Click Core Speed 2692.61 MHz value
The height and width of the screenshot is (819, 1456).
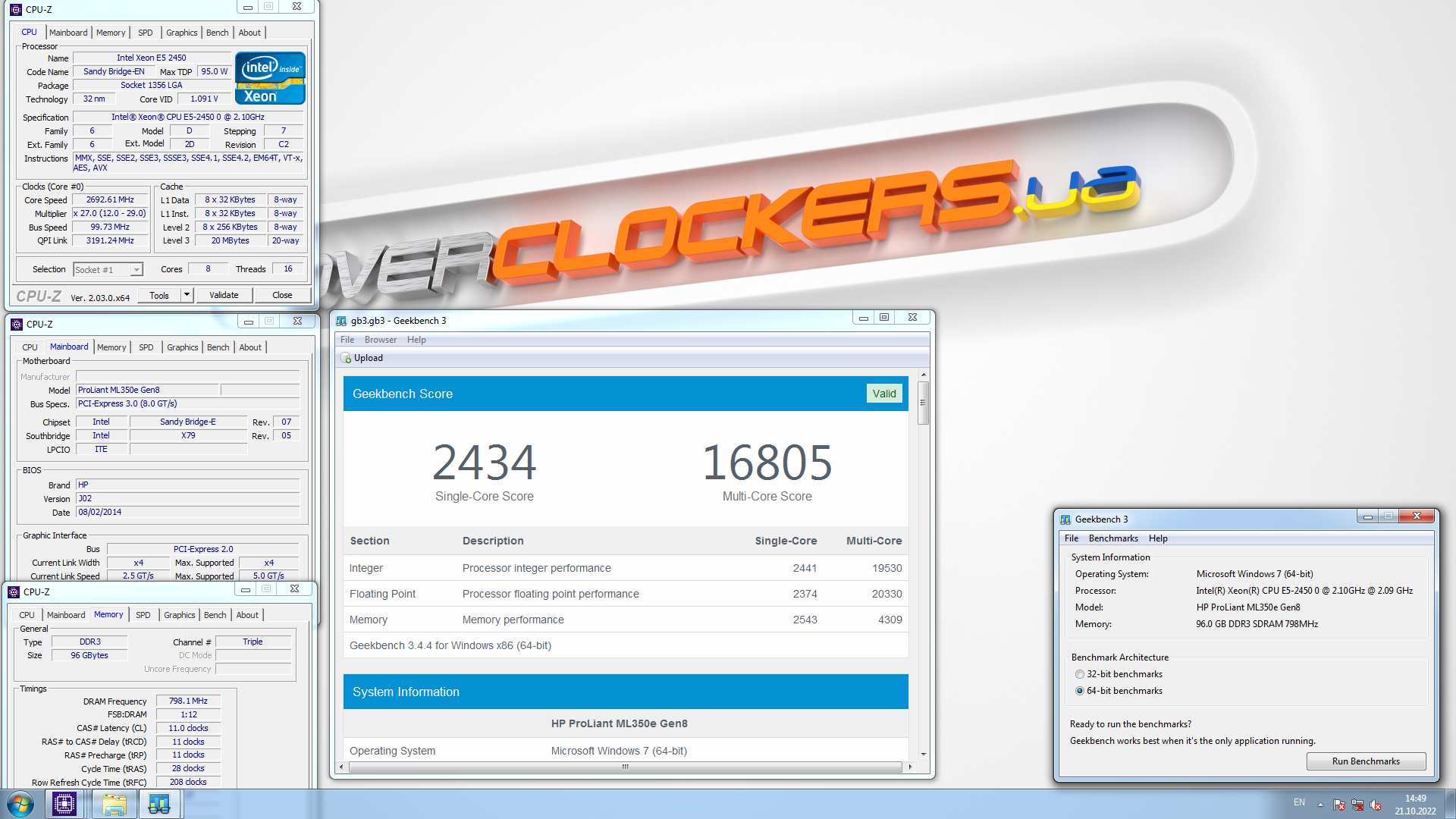(110, 200)
